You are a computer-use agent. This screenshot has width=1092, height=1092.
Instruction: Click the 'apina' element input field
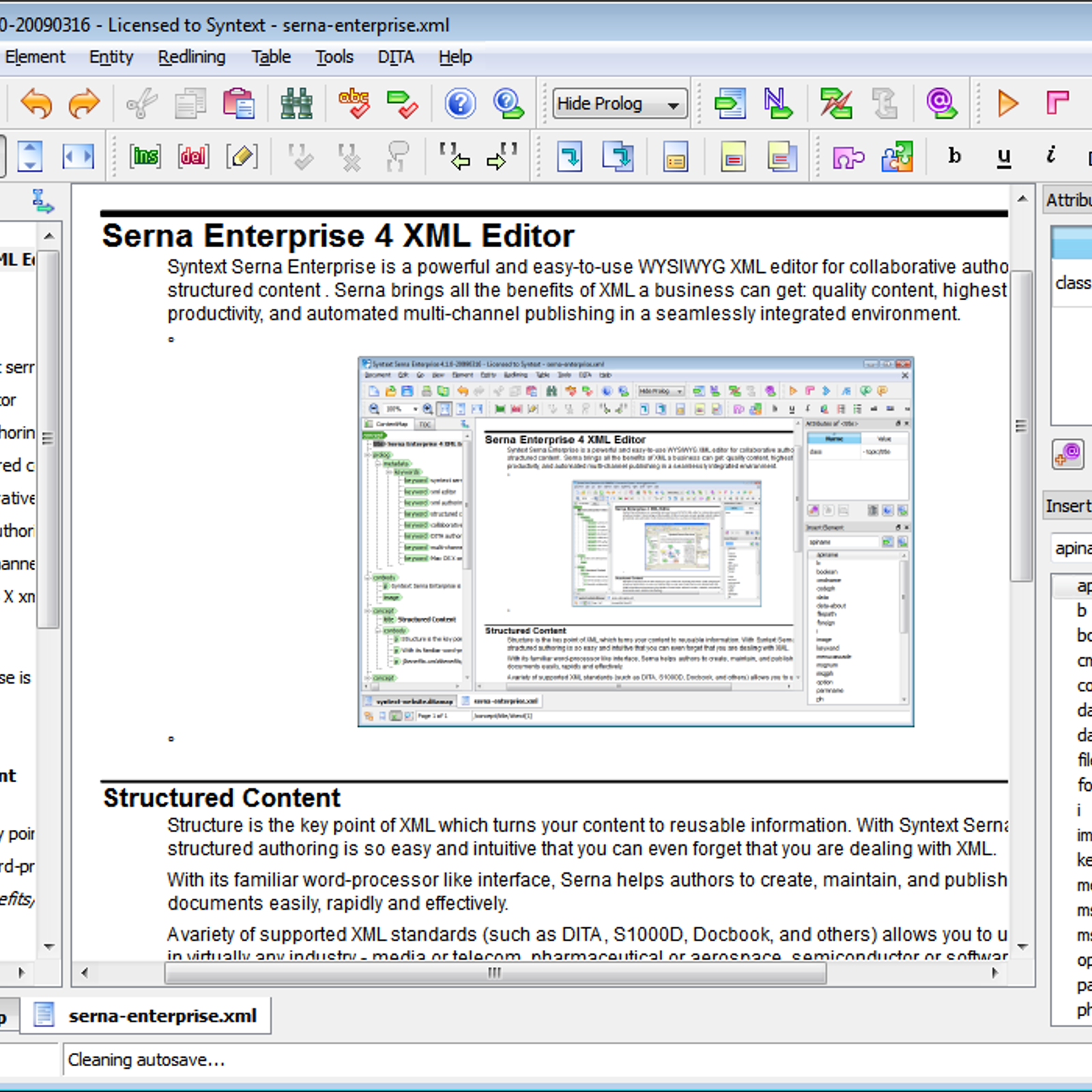coord(1071,548)
